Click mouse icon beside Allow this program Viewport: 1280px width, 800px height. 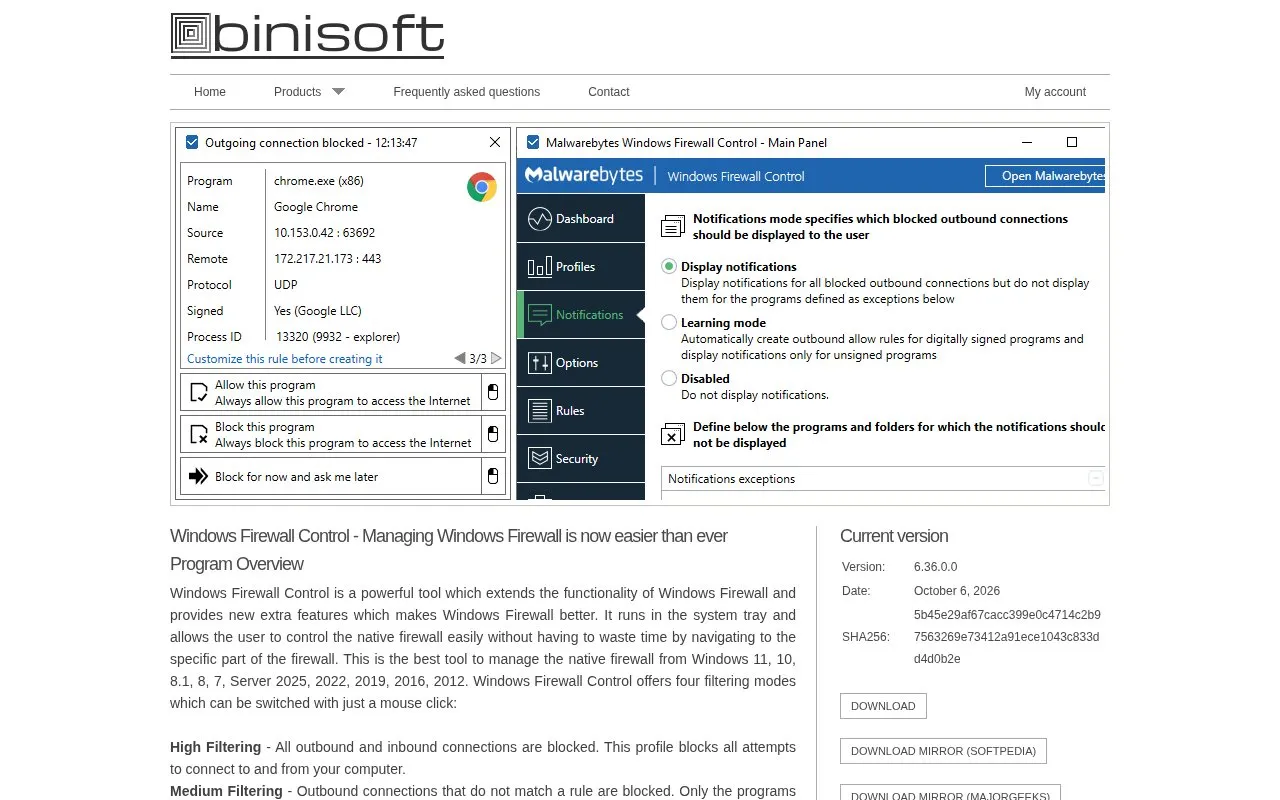[x=493, y=392]
